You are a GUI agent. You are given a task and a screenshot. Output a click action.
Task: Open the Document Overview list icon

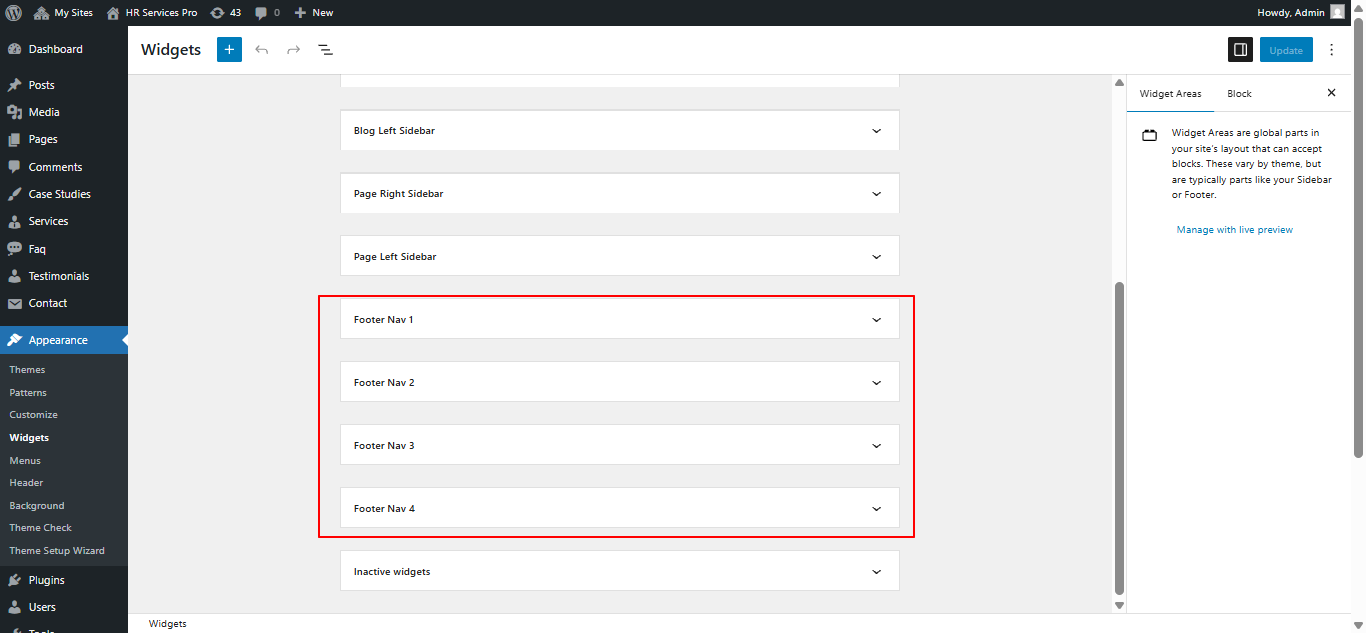pos(325,49)
